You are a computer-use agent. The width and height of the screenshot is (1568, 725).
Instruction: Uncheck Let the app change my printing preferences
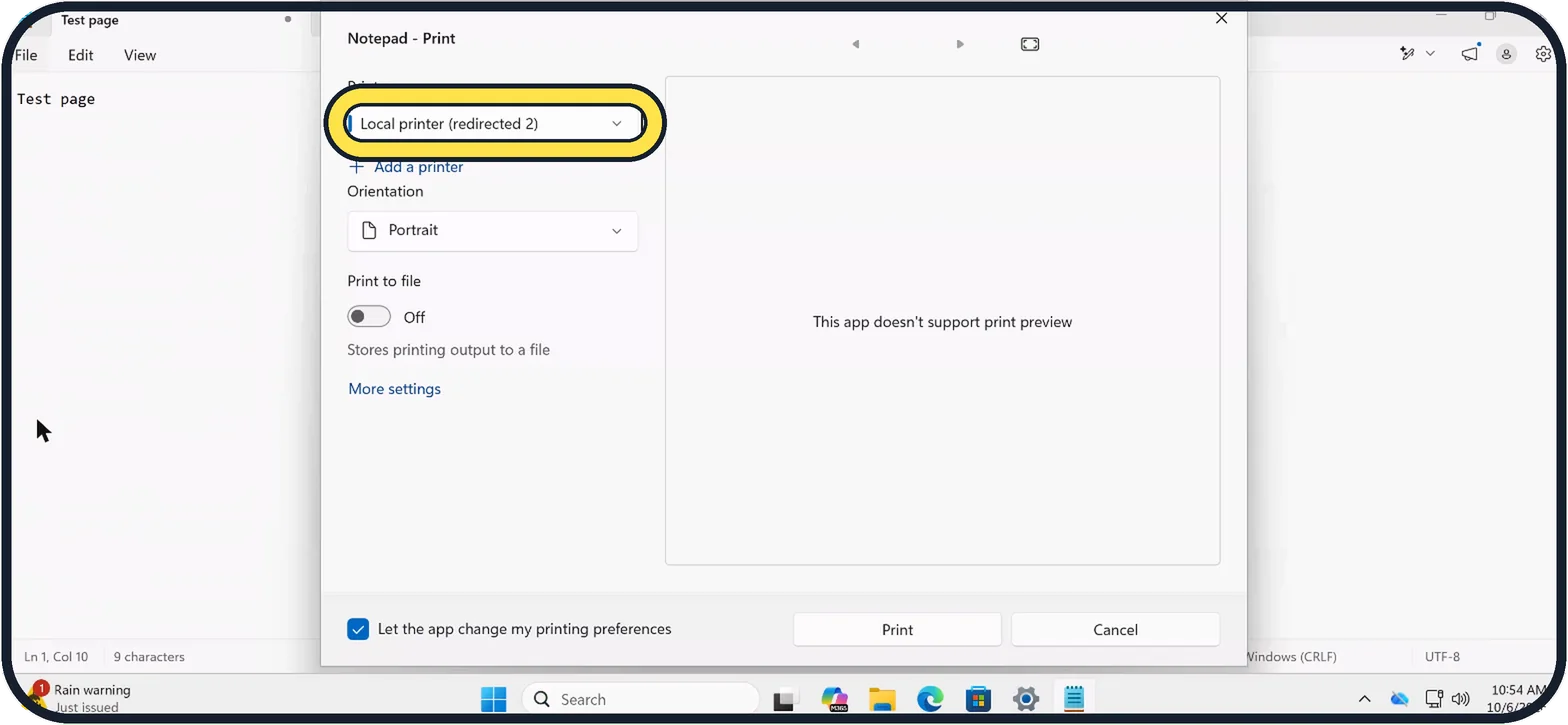click(x=358, y=629)
